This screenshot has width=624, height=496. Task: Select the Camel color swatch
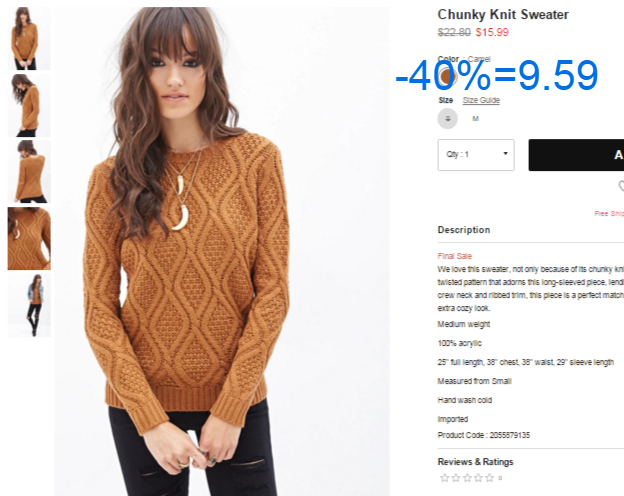point(447,76)
